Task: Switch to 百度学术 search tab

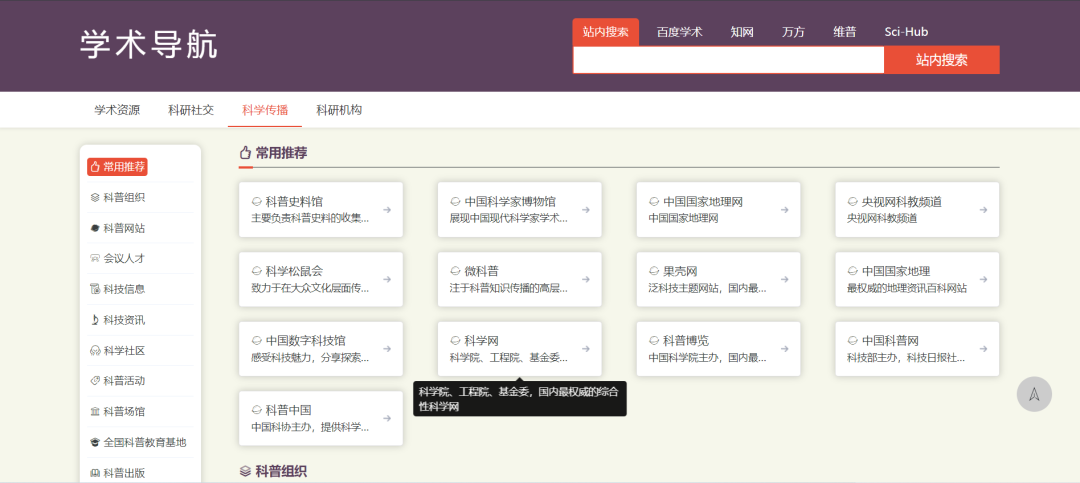Action: pos(679,32)
